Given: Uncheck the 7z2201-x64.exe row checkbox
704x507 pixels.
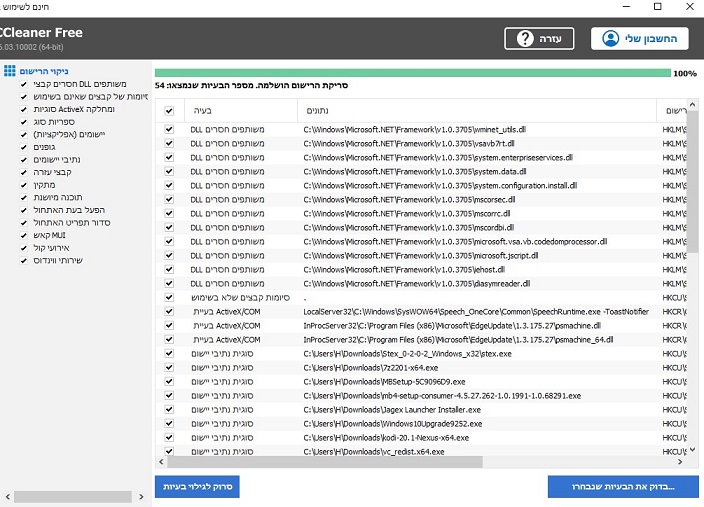Looking at the screenshot, I should (x=169, y=367).
